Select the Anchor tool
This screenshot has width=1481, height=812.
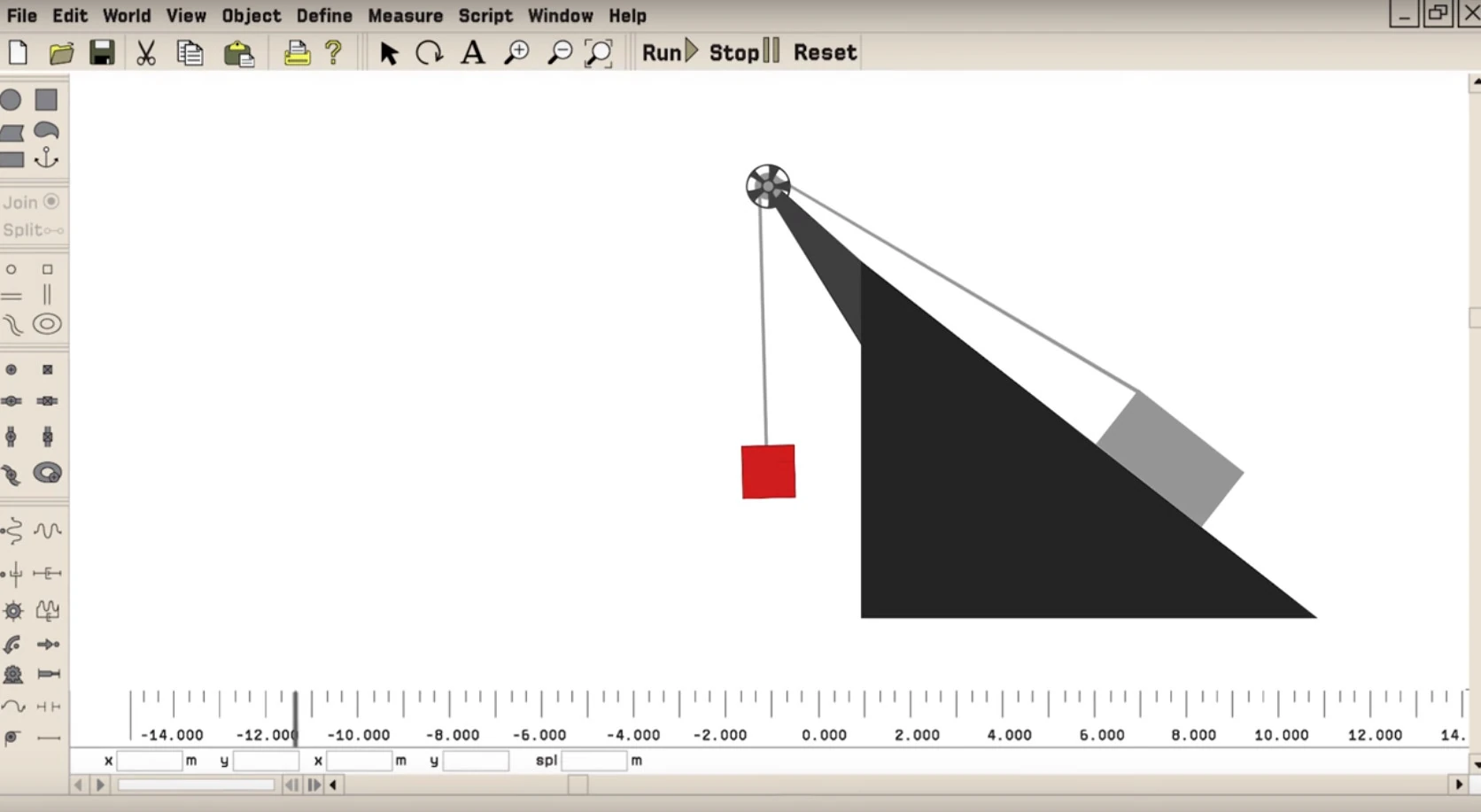[x=46, y=159]
